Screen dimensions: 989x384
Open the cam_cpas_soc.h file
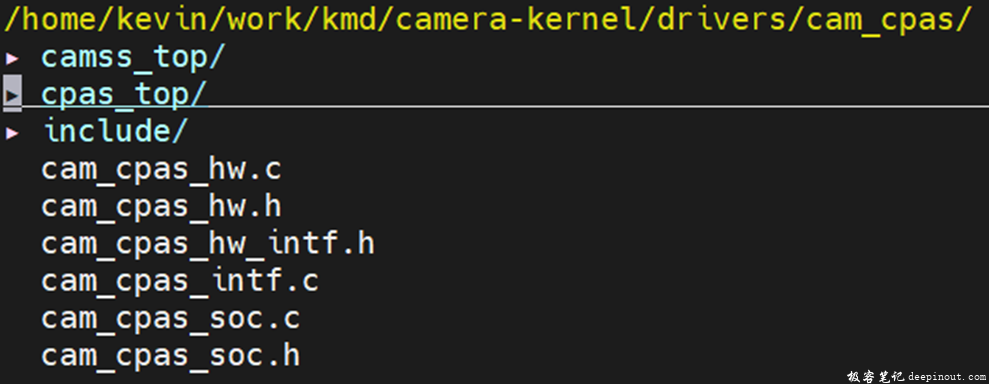pos(170,356)
